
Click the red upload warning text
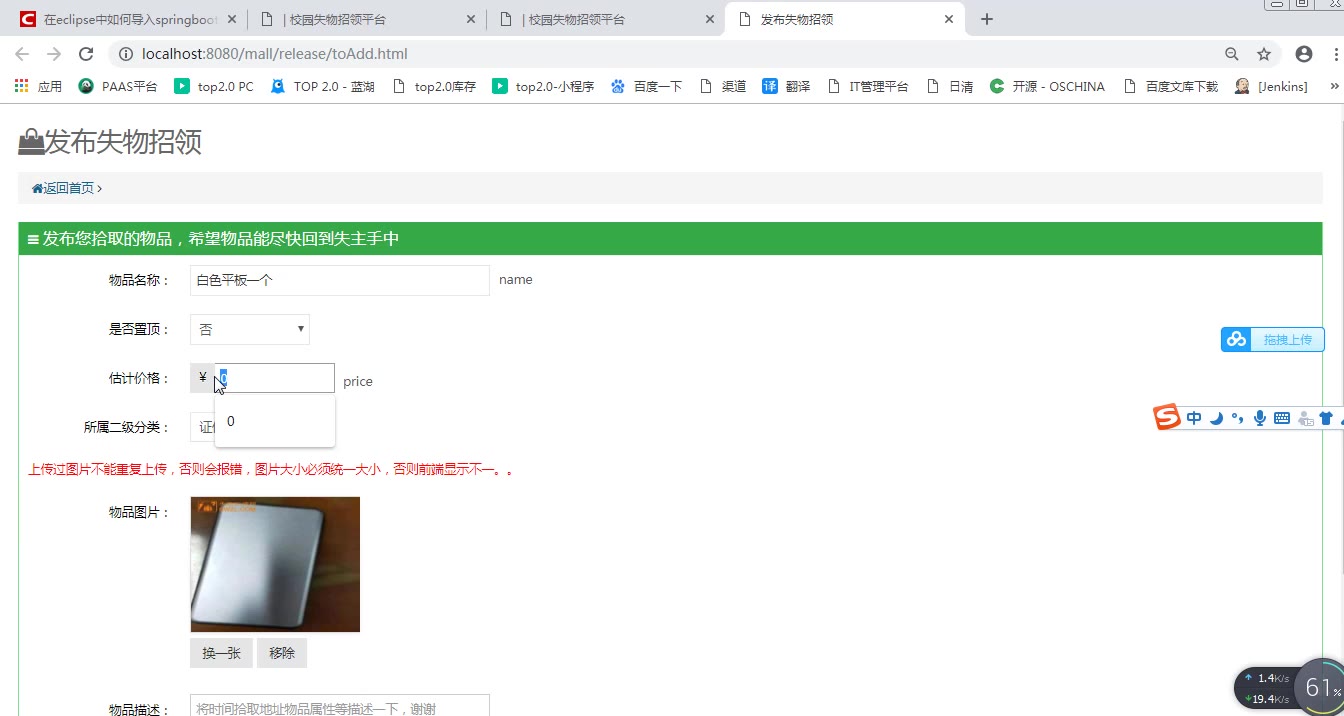point(270,469)
